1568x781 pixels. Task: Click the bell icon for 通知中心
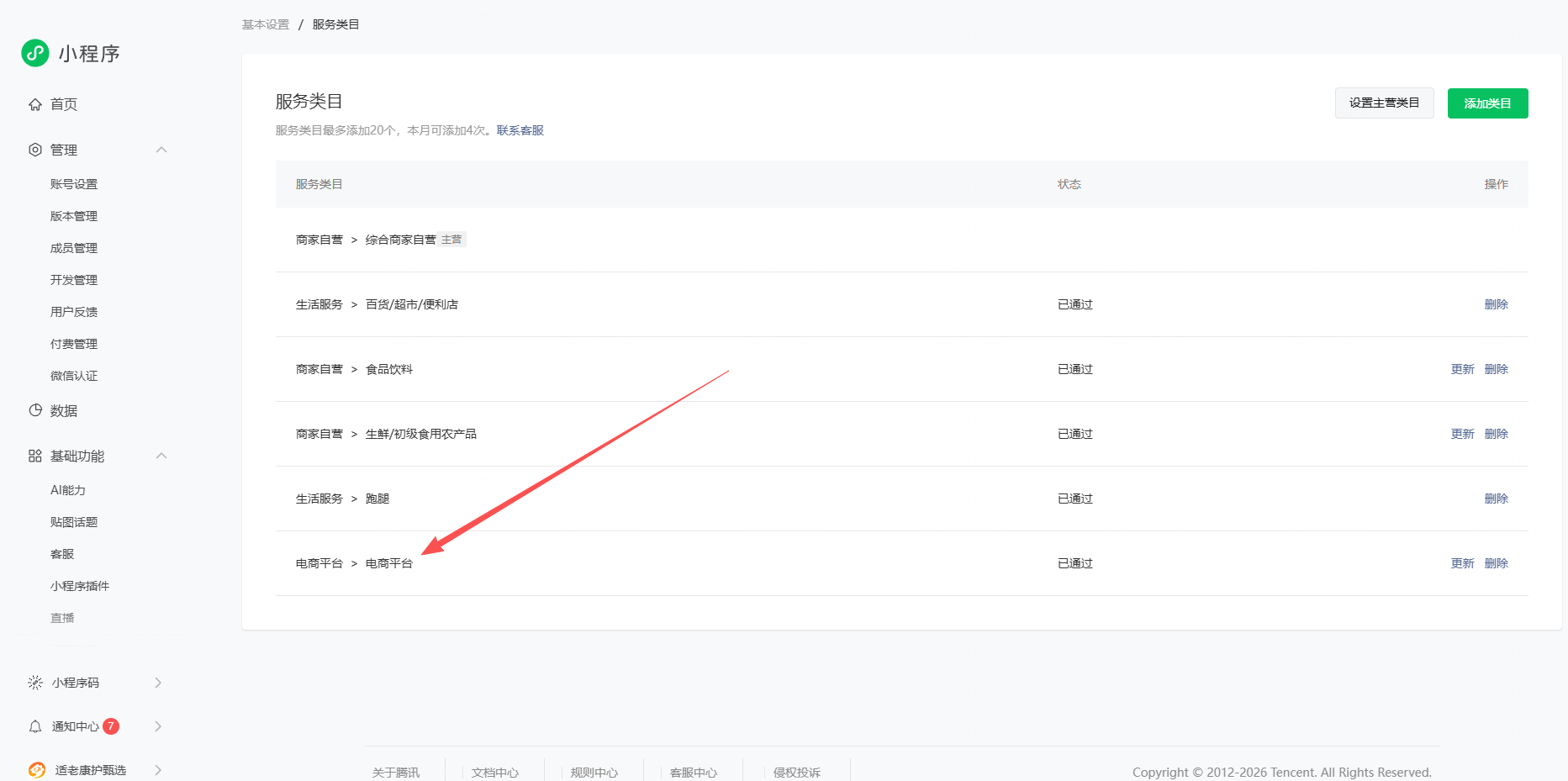click(x=35, y=726)
